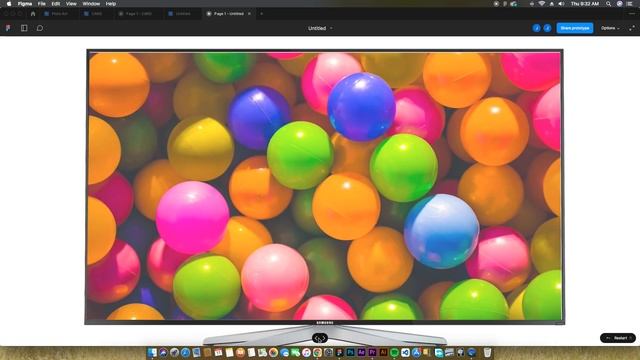Open the comments speech bubble icon

coord(40,28)
